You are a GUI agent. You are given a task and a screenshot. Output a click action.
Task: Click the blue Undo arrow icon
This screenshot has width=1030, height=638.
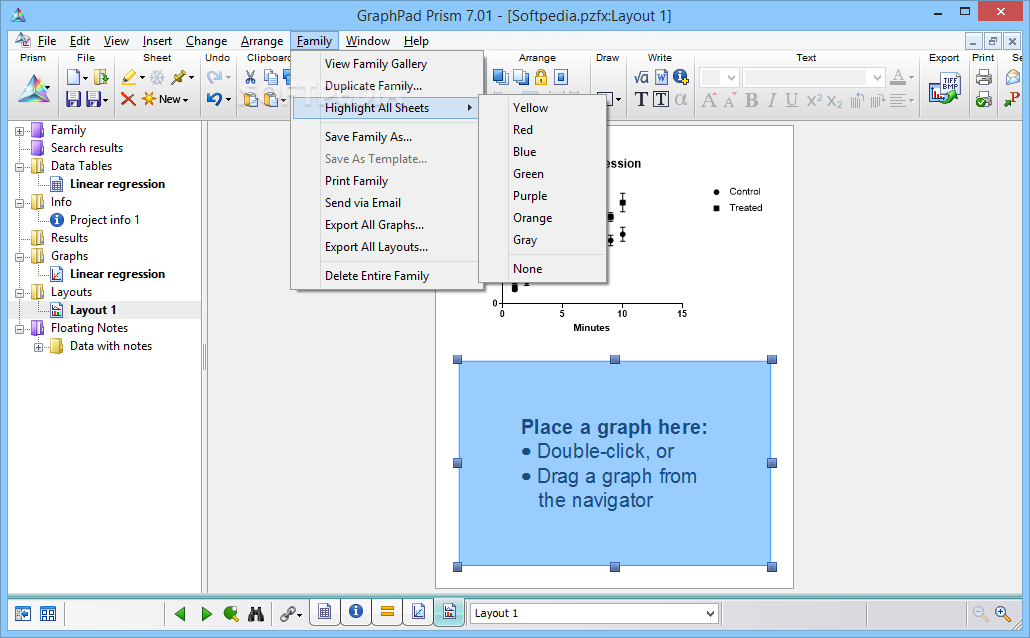(214, 99)
